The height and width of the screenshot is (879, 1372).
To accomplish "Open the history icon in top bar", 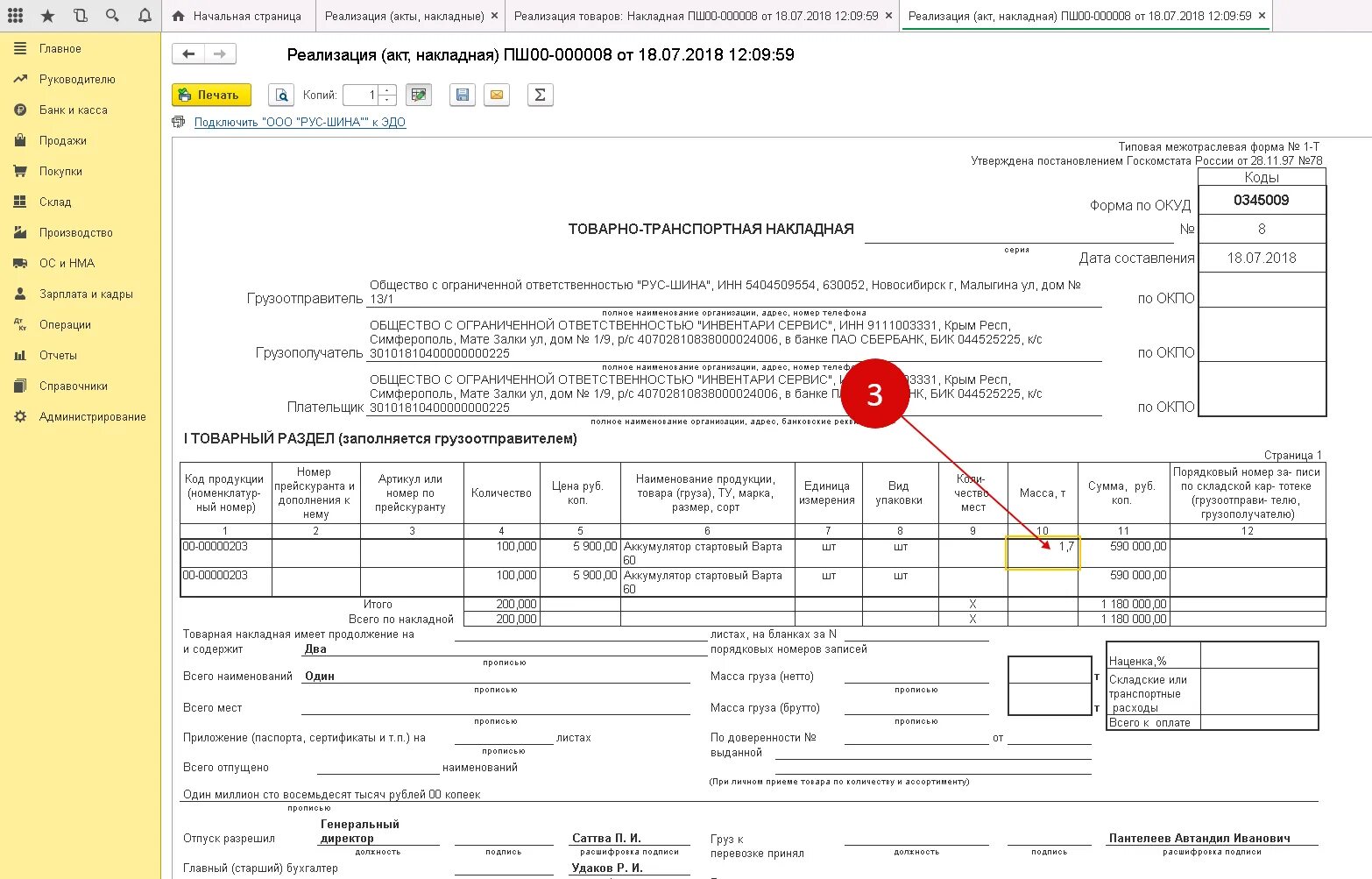I will (x=80, y=16).
